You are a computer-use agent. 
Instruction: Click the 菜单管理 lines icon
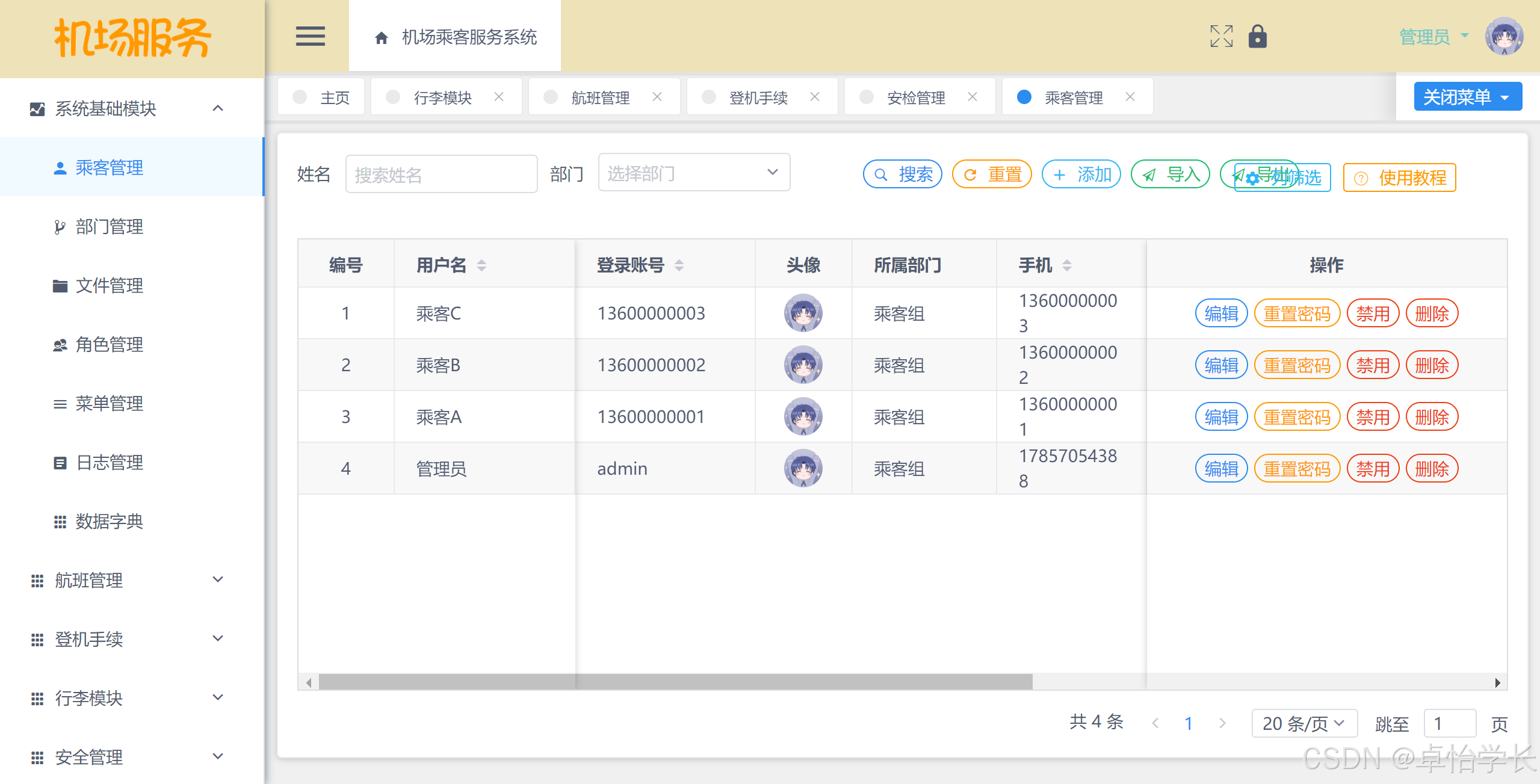pos(60,404)
